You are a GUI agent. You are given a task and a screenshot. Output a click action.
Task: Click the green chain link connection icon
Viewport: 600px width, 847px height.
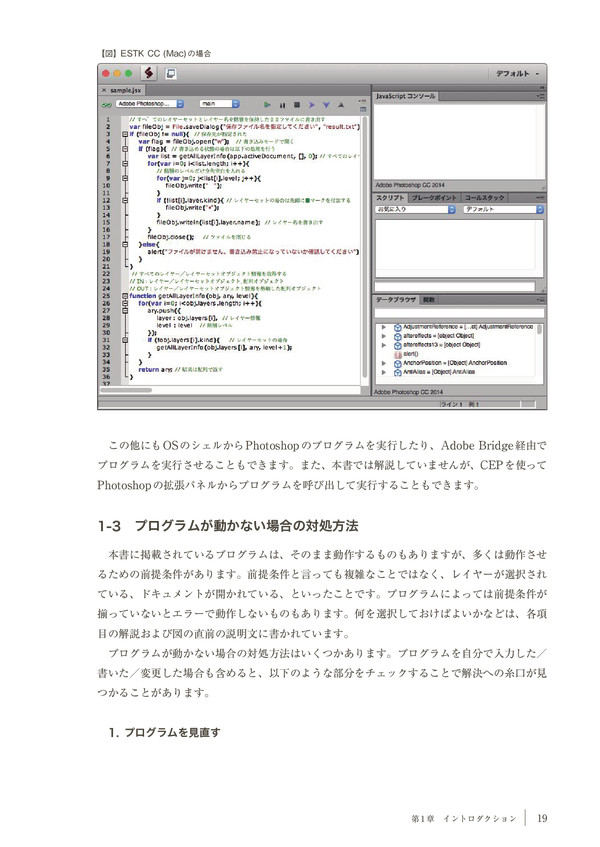point(107,104)
